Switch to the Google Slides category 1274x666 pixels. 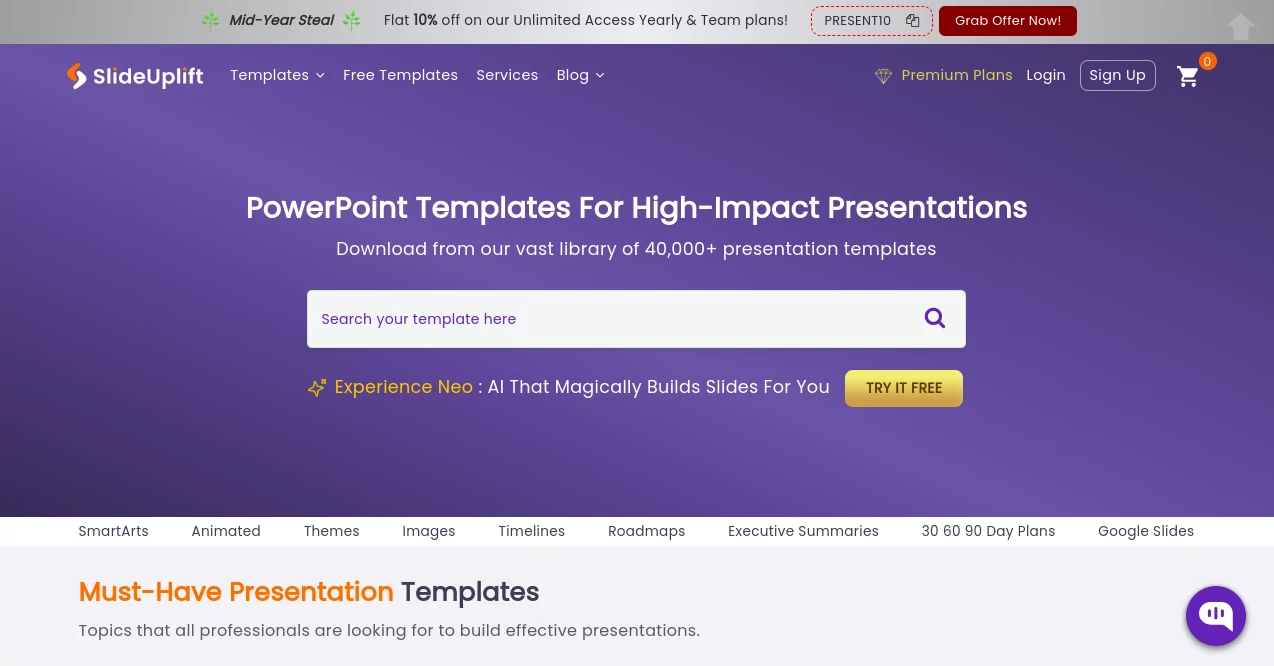[1146, 531]
